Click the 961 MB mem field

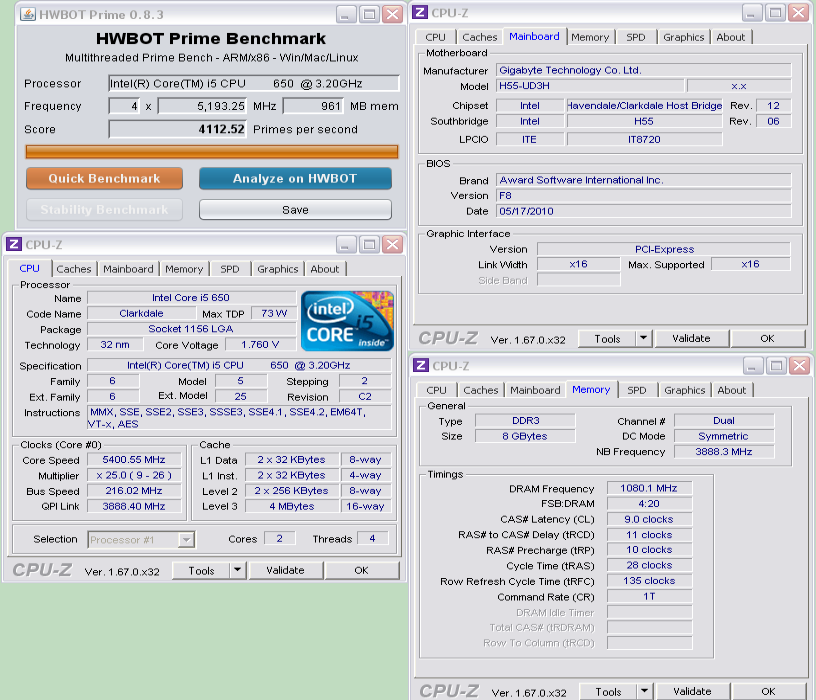pos(314,106)
